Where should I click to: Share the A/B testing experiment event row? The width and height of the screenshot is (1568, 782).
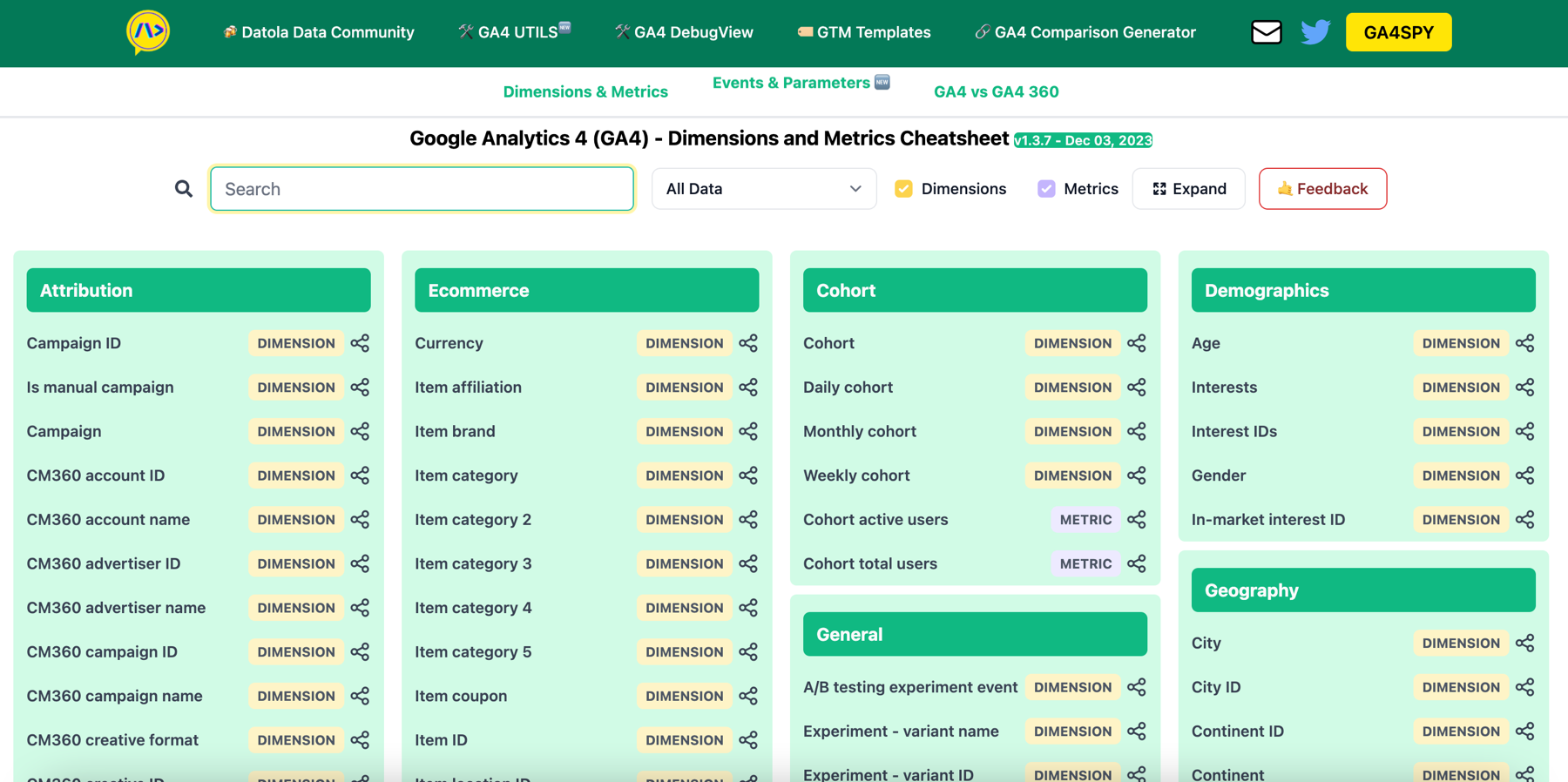tap(1137, 687)
